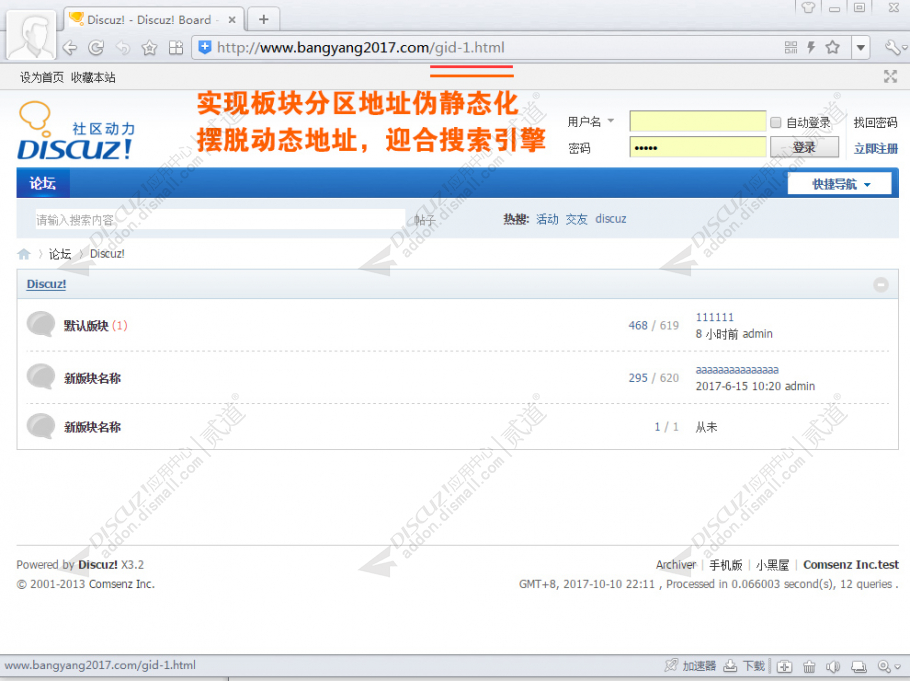Open 小黑屋 footer link

[x=772, y=565]
